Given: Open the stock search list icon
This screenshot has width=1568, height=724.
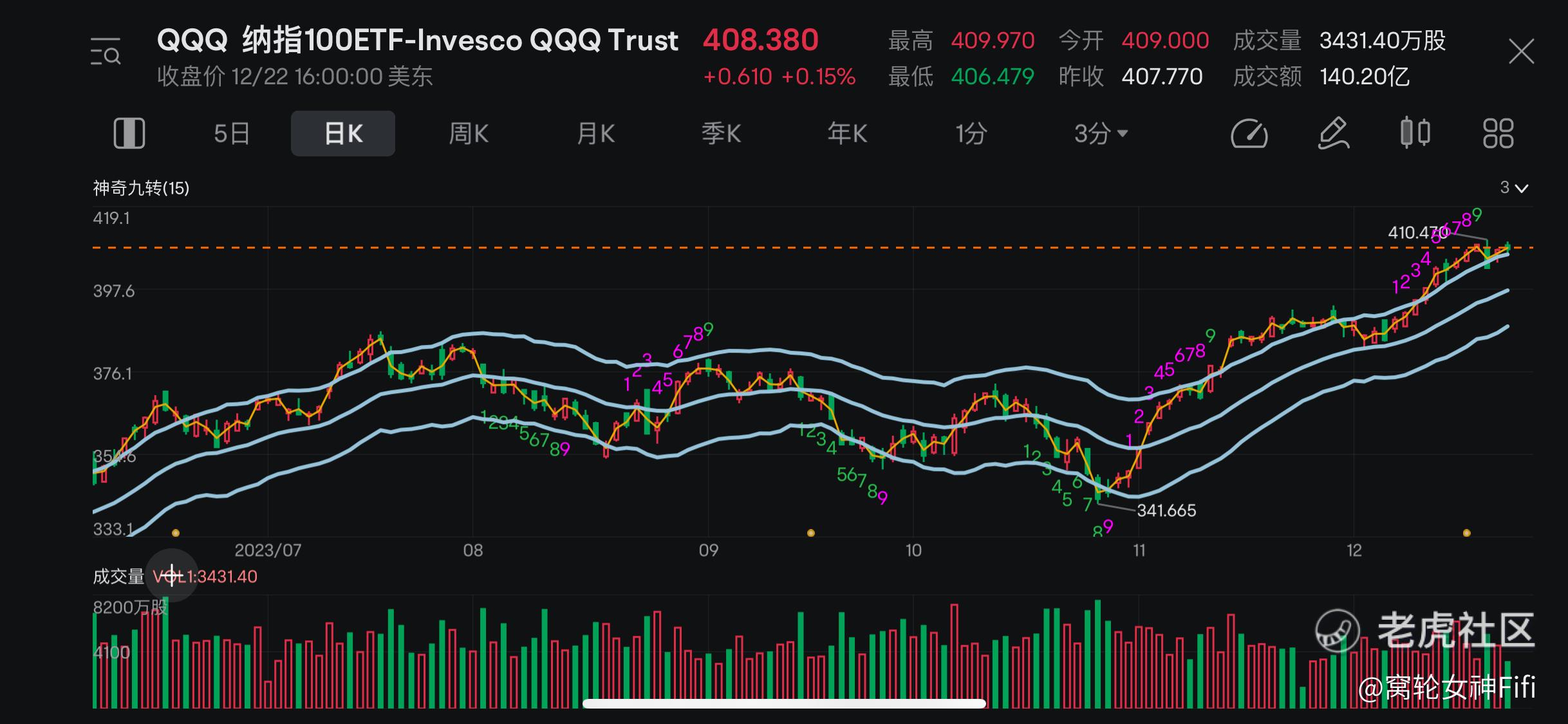Looking at the screenshot, I should pyautogui.click(x=106, y=51).
